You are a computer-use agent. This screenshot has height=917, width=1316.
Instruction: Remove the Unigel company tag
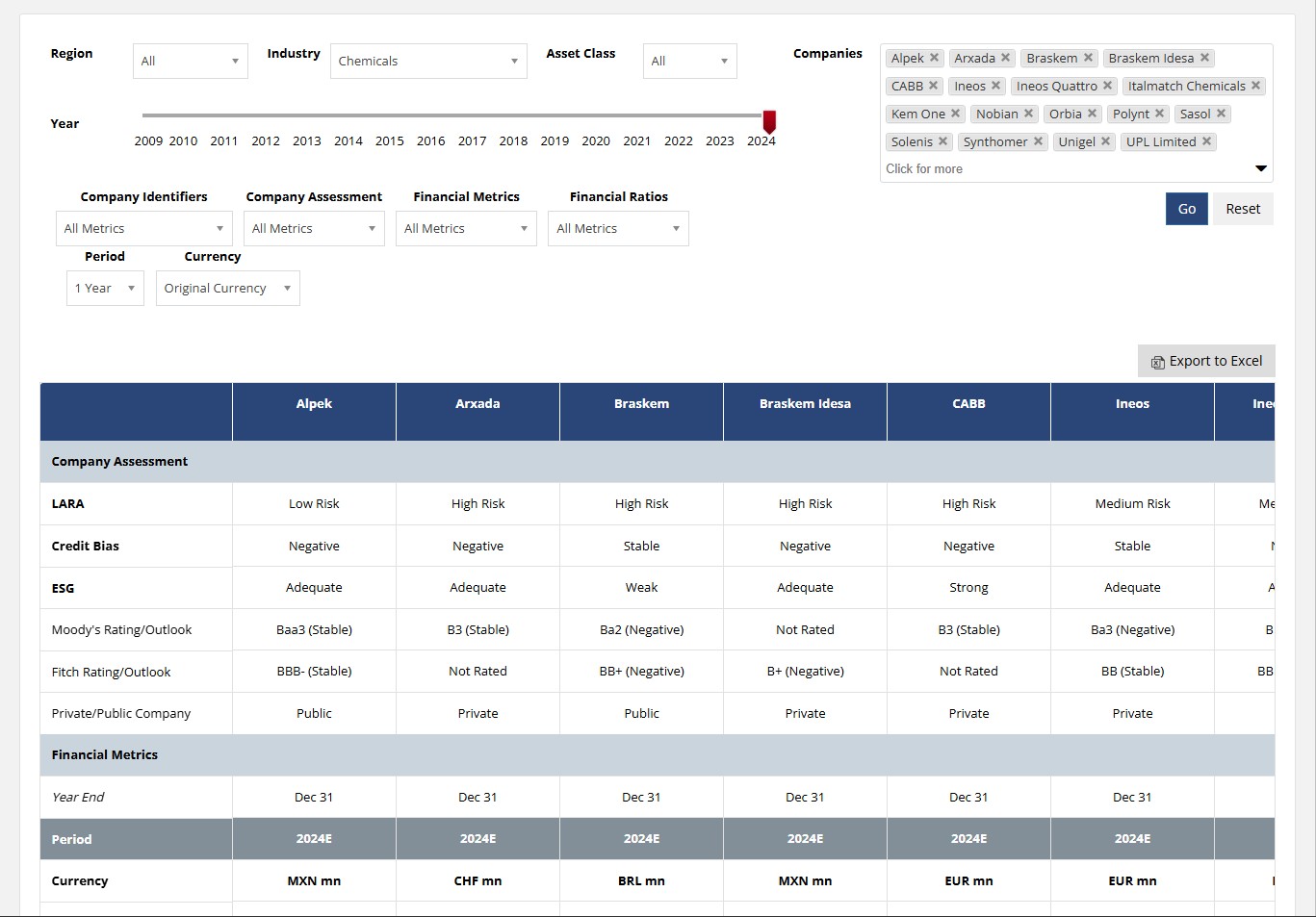coord(1105,141)
